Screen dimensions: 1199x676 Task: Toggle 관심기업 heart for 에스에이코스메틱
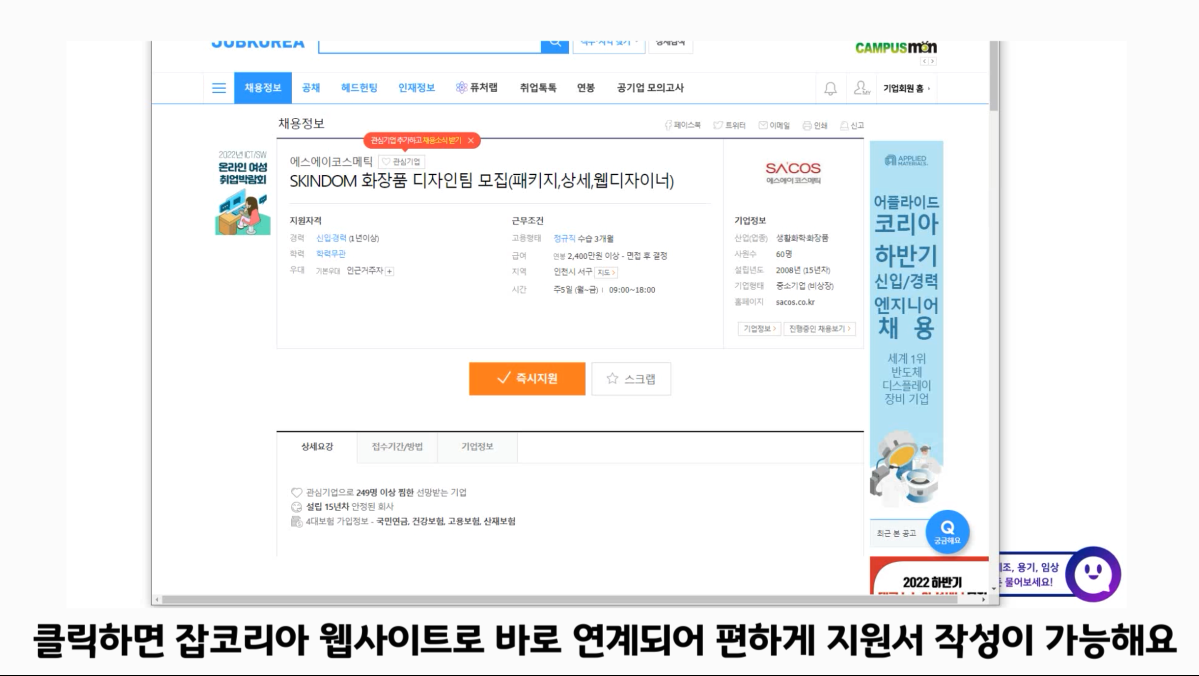click(x=401, y=162)
